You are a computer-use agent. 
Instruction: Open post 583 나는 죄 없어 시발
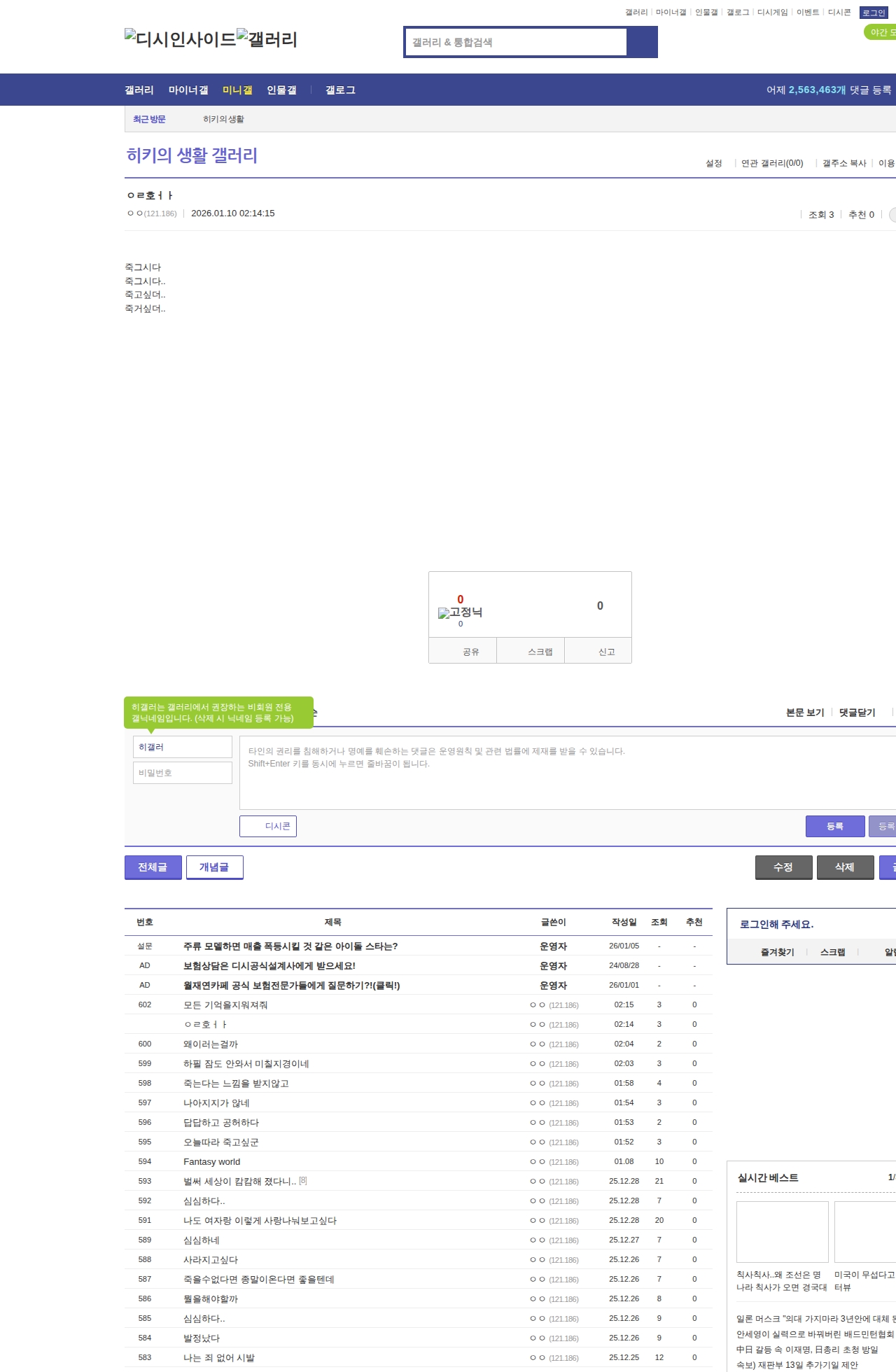(x=219, y=1357)
